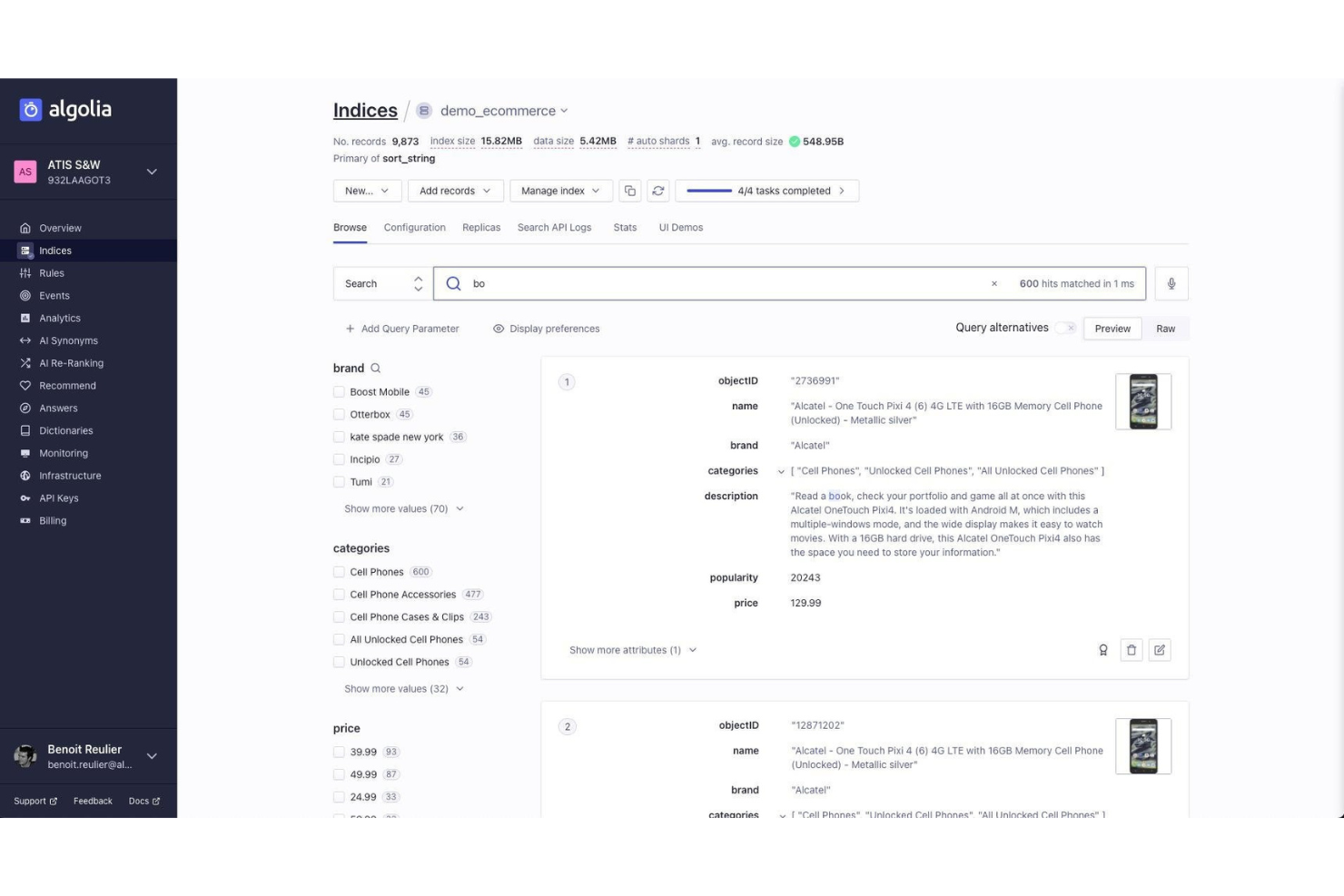Expand Show more values (70) for brand
Viewport: 1344px width, 896px height.
point(404,508)
